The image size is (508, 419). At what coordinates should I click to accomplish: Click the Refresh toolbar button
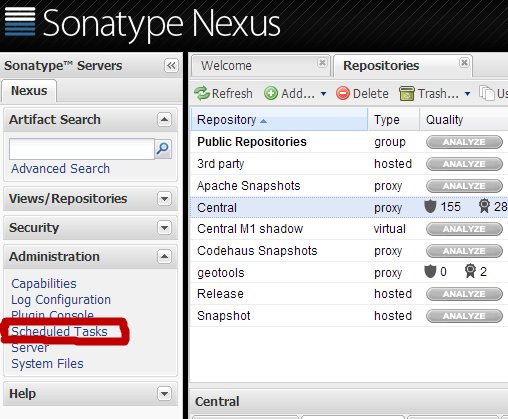223,94
